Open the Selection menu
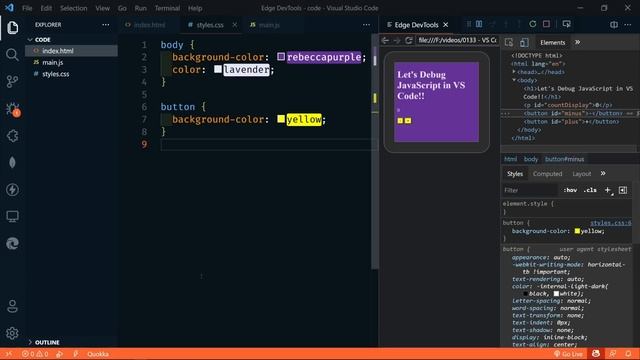The image size is (640, 360). point(73,8)
